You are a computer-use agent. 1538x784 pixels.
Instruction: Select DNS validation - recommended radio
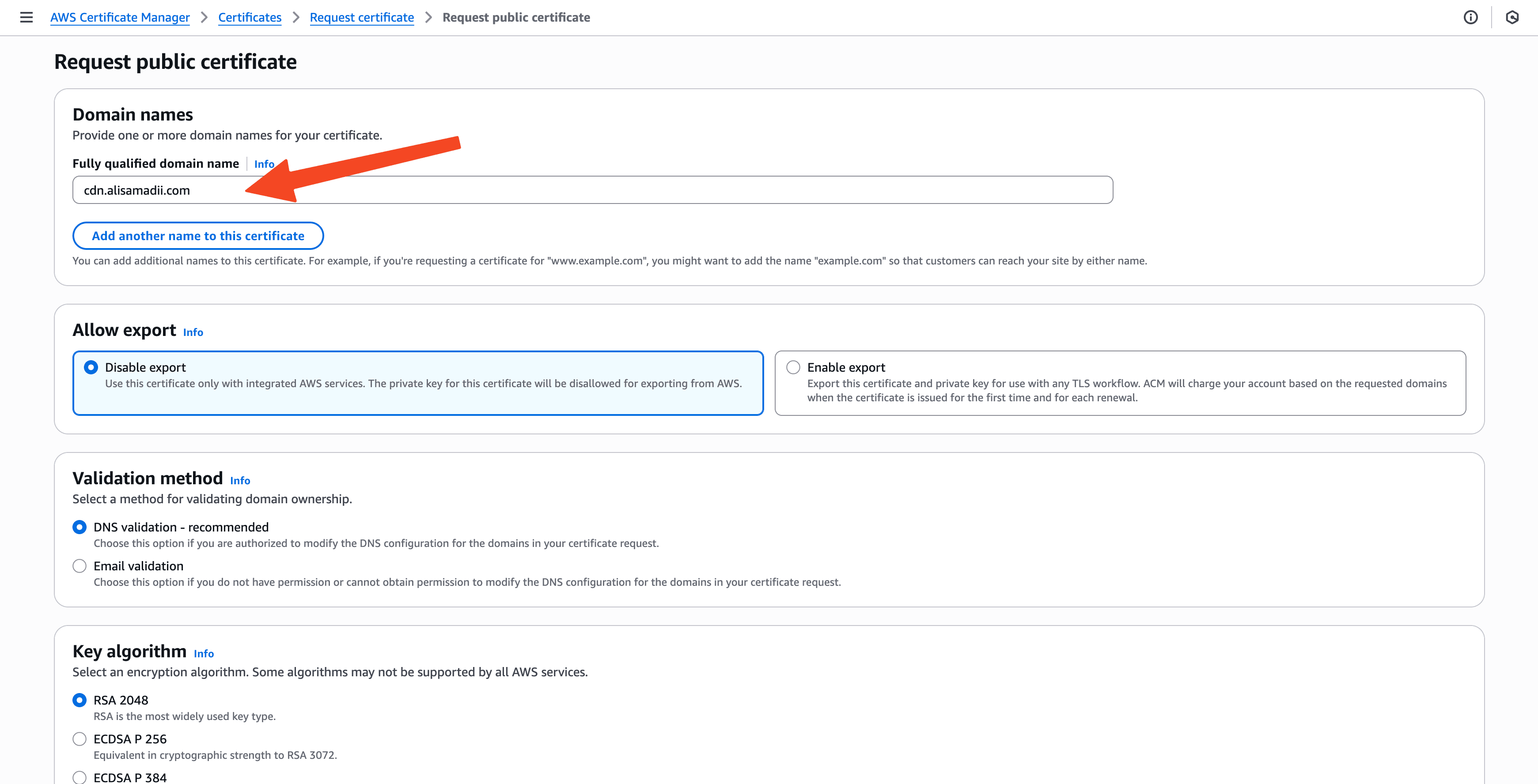(x=80, y=528)
